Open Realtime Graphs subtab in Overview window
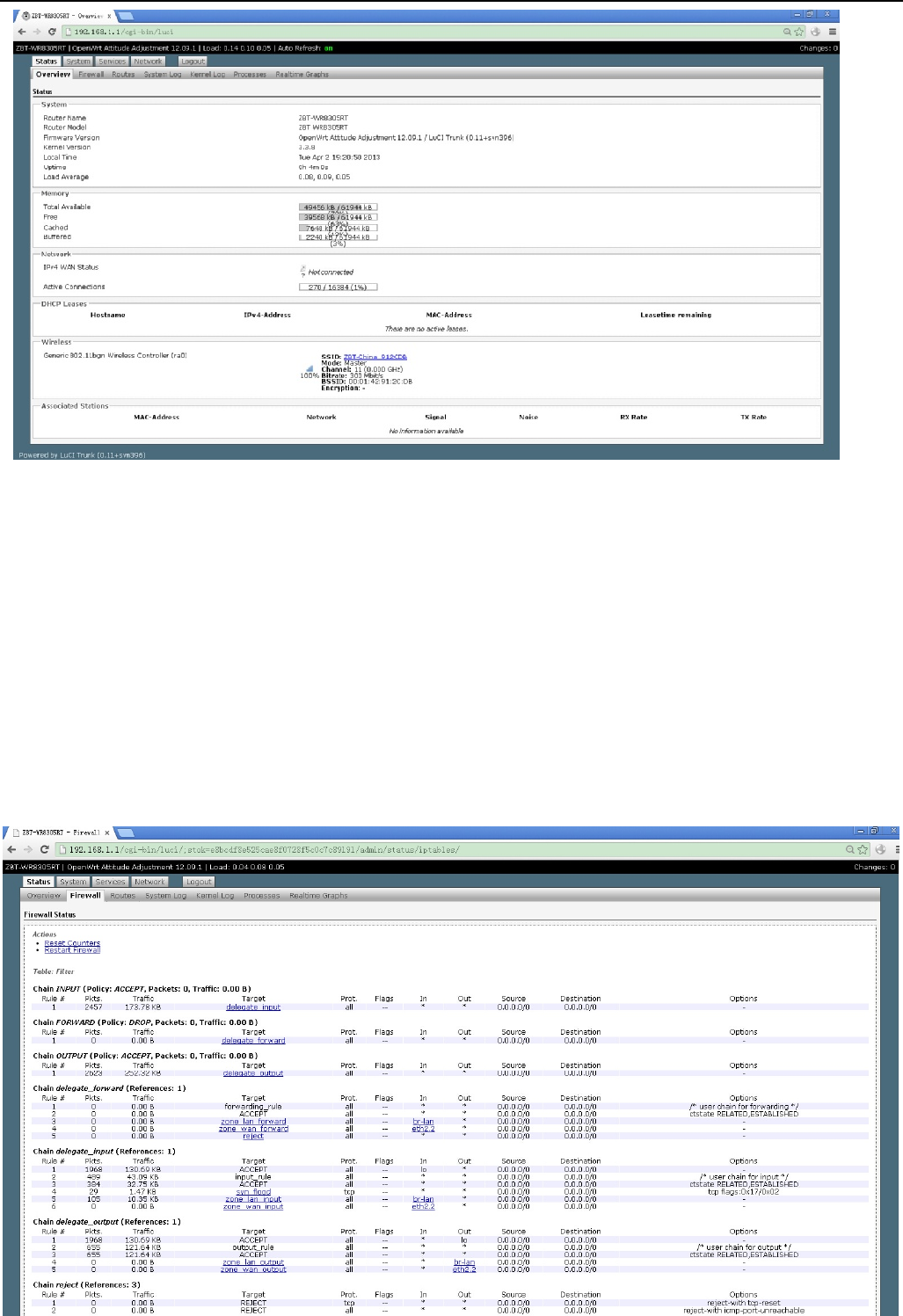 [302, 75]
